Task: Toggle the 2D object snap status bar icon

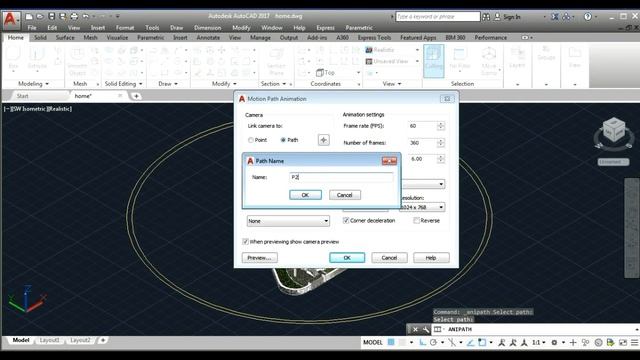Action: coord(482,342)
